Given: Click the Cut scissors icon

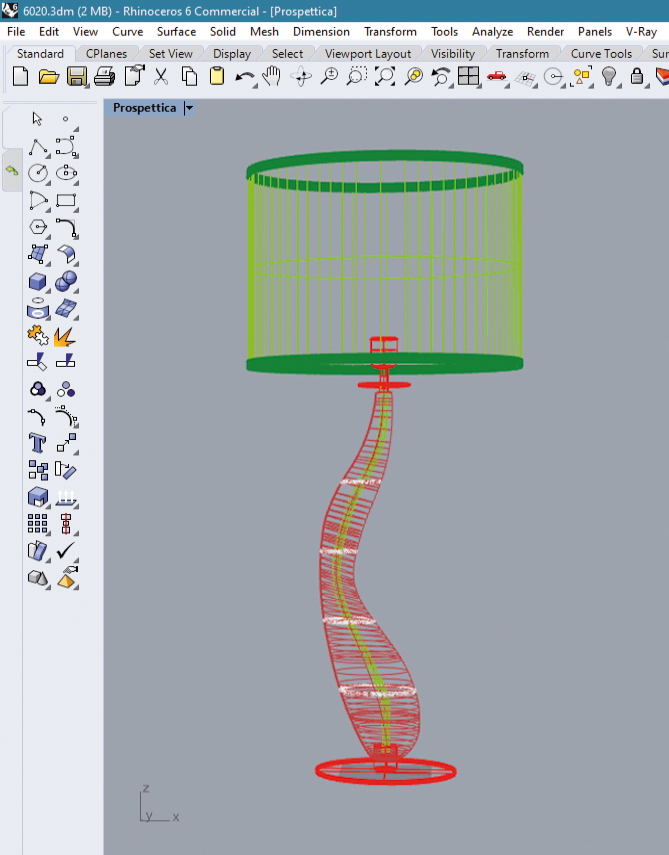Looking at the screenshot, I should [161, 76].
